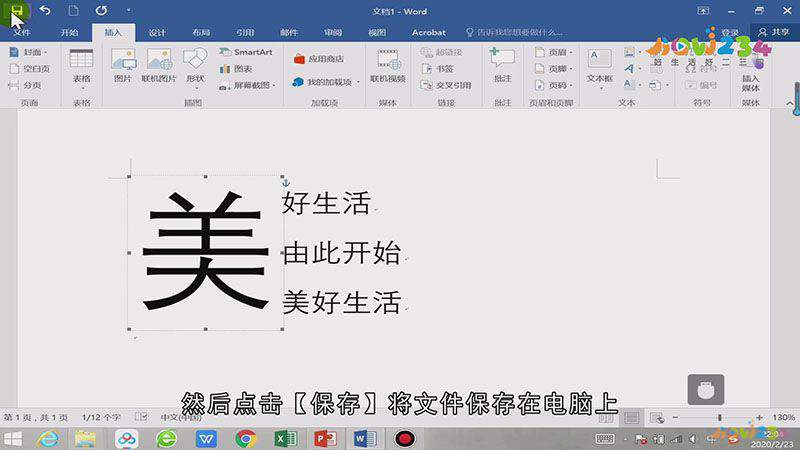
Task: Switch to the 邮件 tab
Action: (289, 32)
